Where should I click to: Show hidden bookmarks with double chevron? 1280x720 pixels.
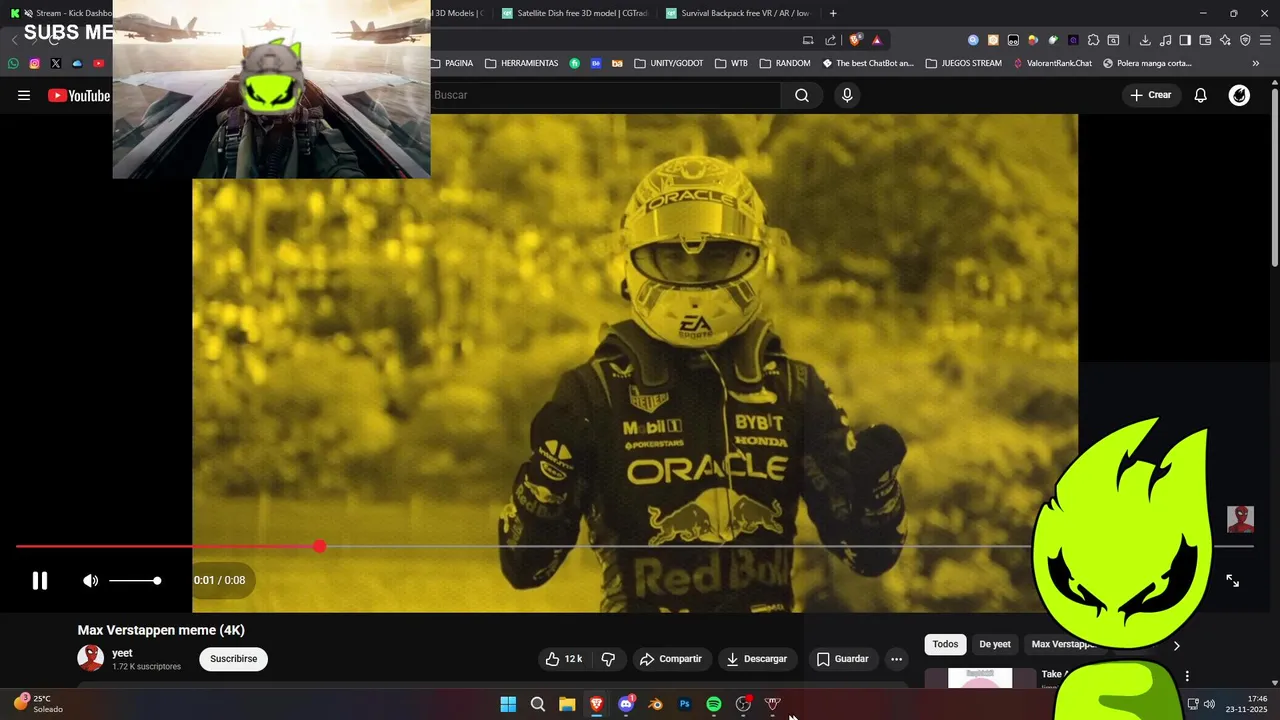tap(1256, 63)
